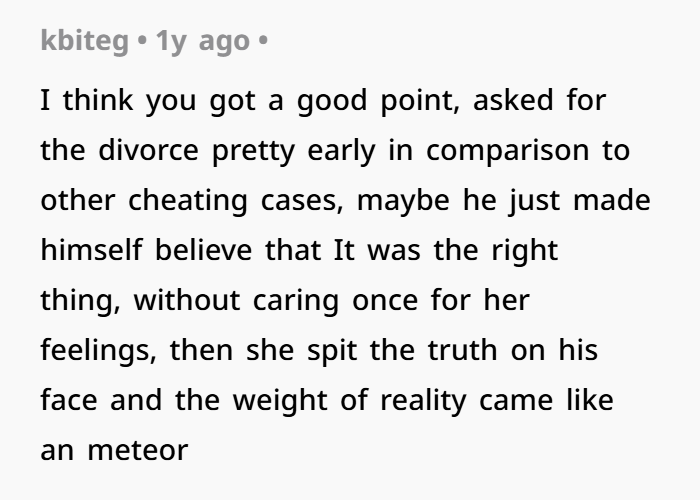The image size is (700, 500).
Task: Click the word "weight" in the comment
Action: tap(280, 401)
